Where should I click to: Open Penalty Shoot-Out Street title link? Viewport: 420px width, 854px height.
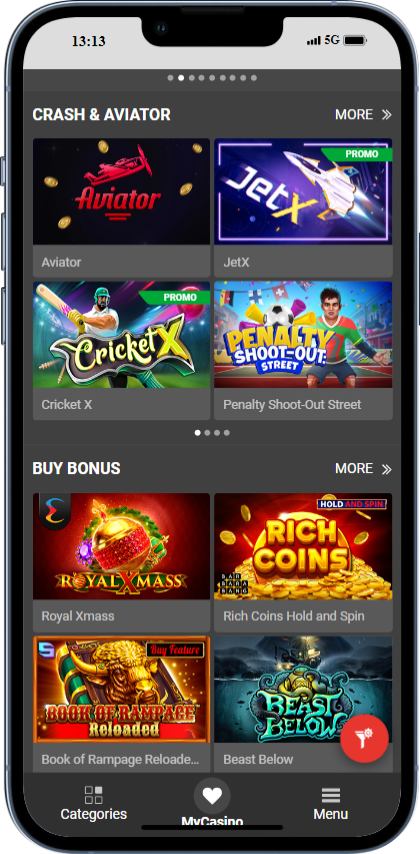tap(292, 405)
